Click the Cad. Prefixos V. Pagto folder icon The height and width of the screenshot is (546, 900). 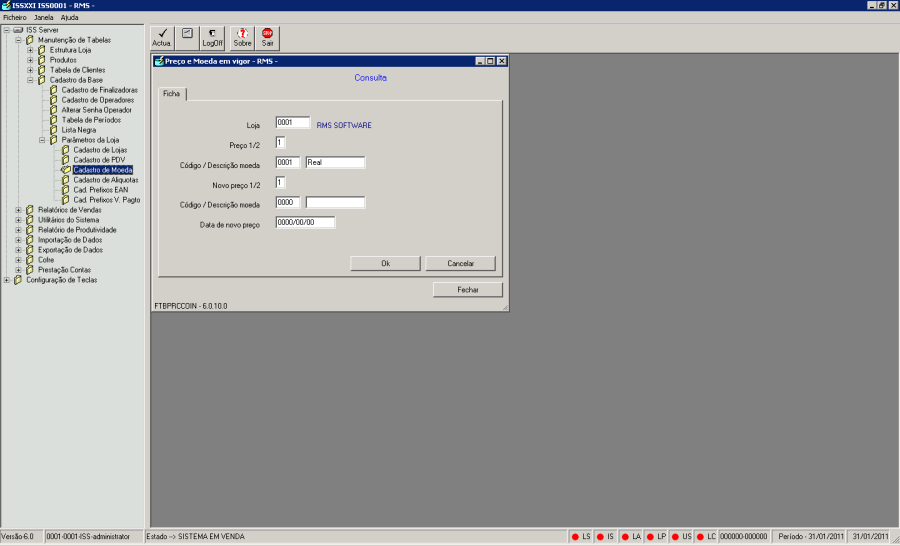(x=65, y=200)
